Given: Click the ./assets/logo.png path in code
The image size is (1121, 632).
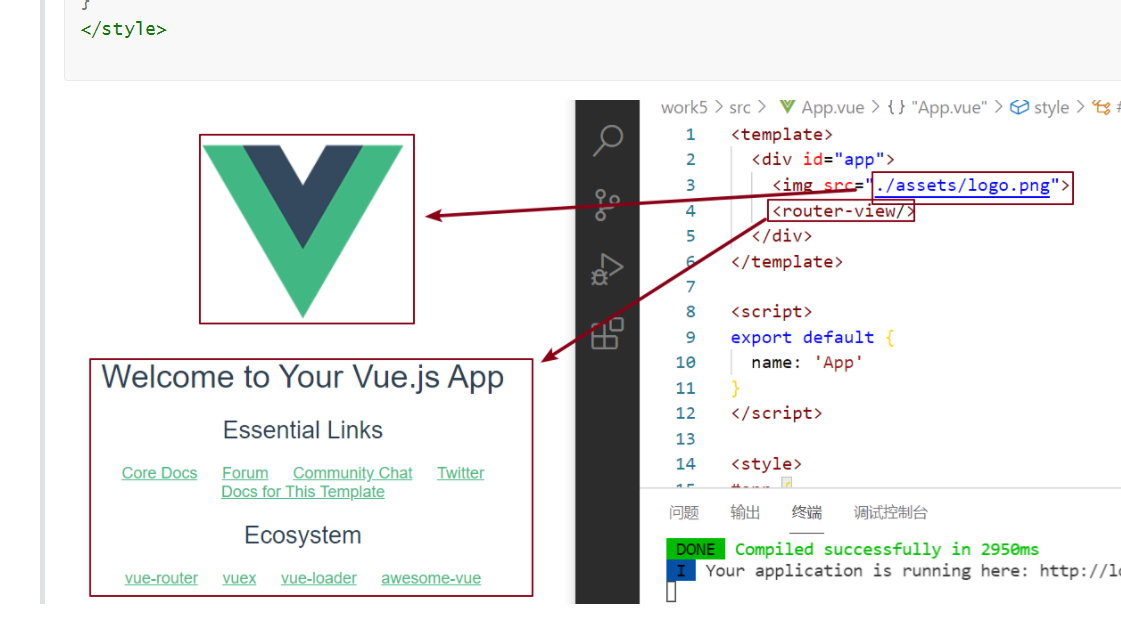Looking at the screenshot, I should 962,186.
